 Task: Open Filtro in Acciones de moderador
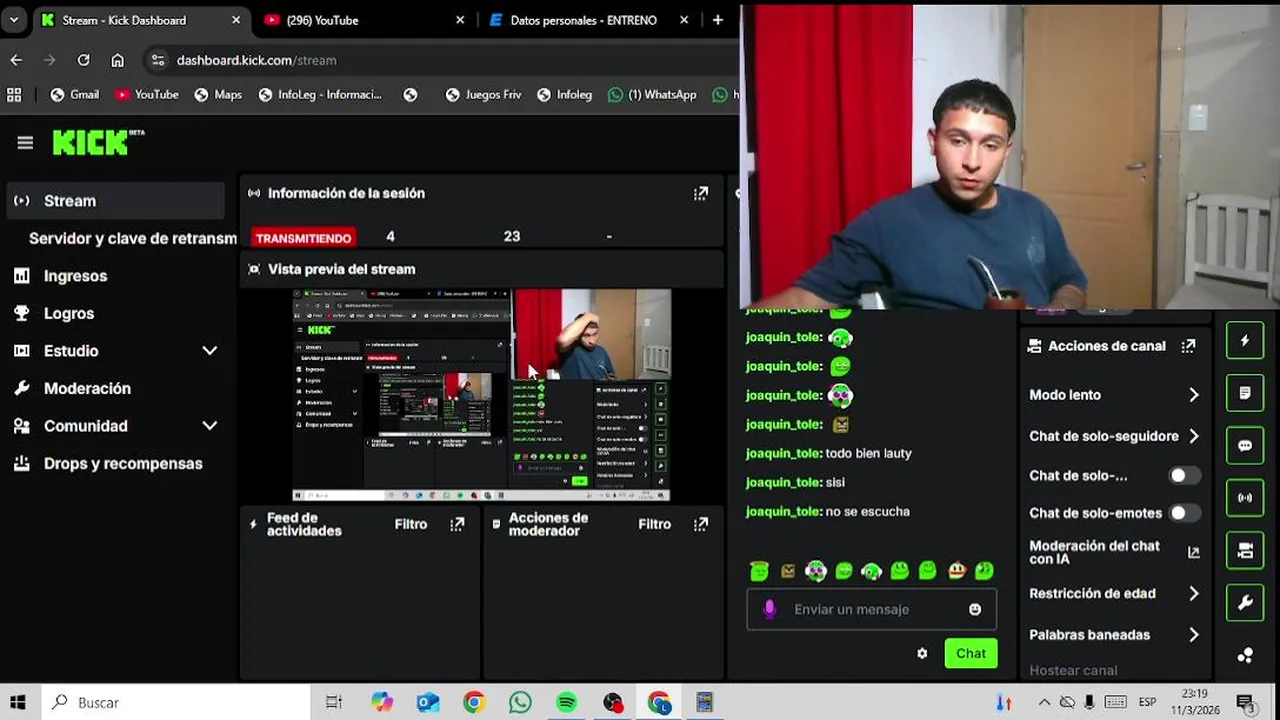tap(655, 524)
